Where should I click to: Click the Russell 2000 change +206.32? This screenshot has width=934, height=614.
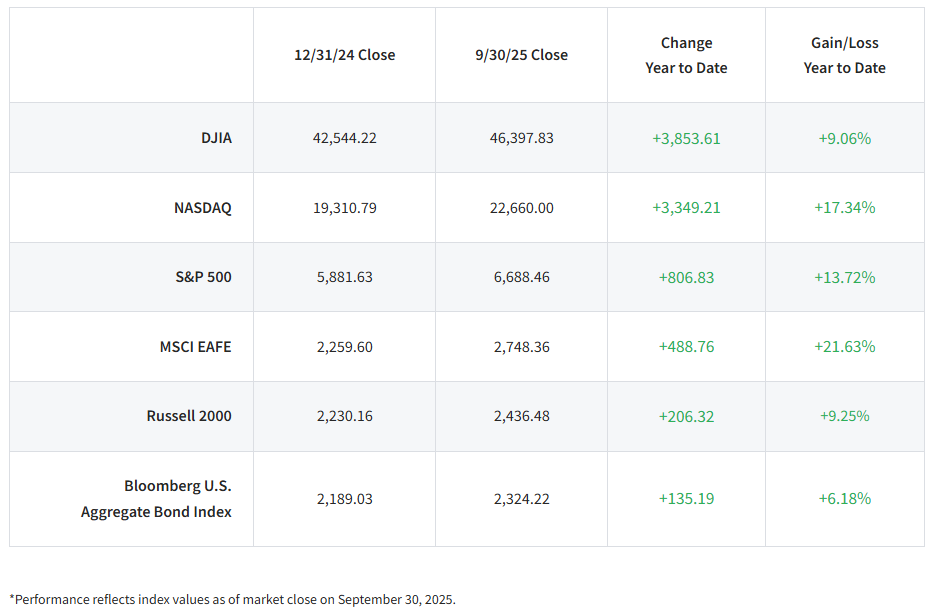(x=686, y=416)
